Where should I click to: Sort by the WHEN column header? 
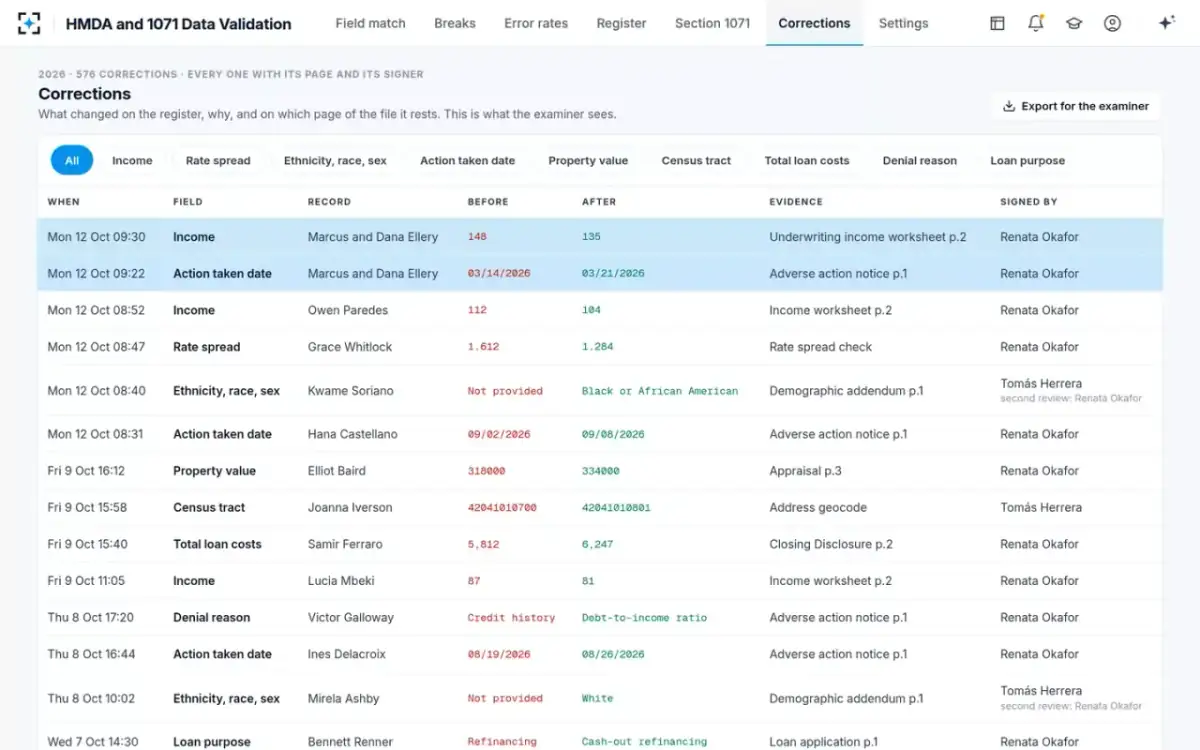pyautogui.click(x=63, y=202)
